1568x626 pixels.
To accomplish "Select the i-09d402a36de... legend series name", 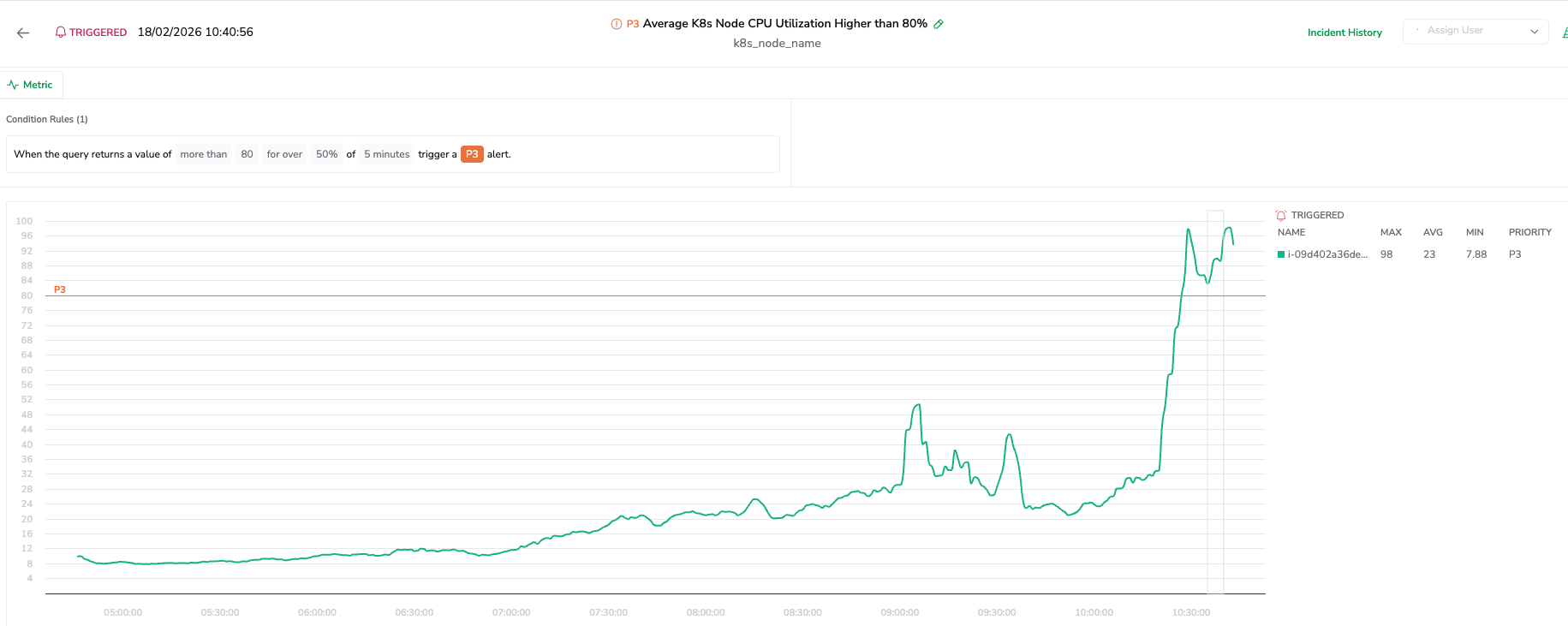I will point(1327,254).
